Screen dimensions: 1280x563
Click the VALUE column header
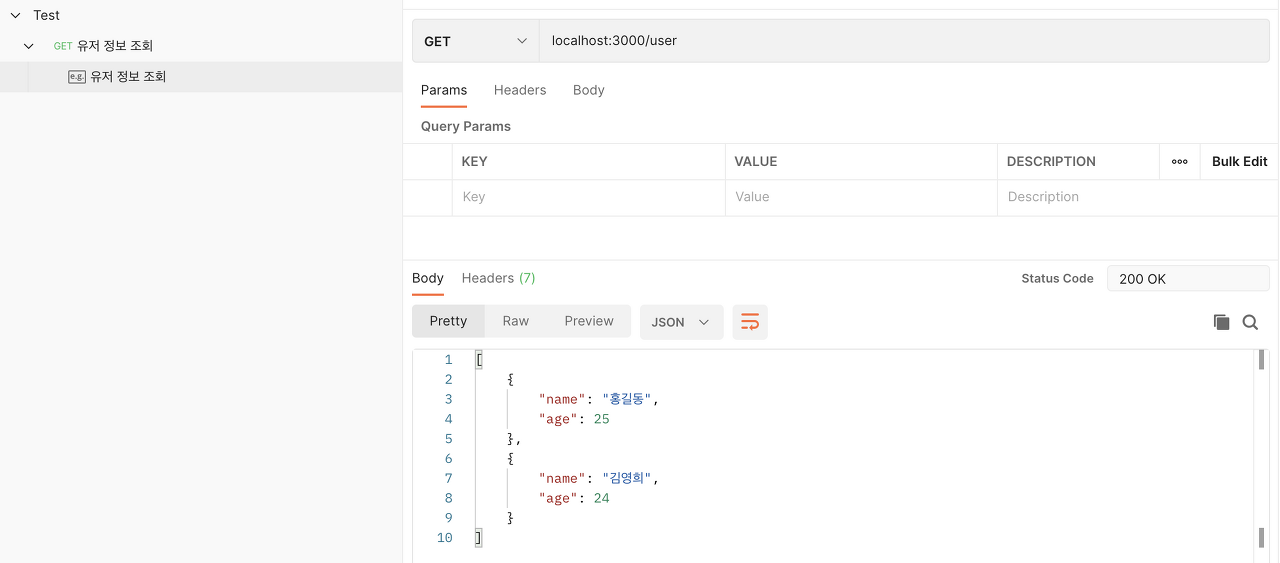pyautogui.click(x=756, y=161)
